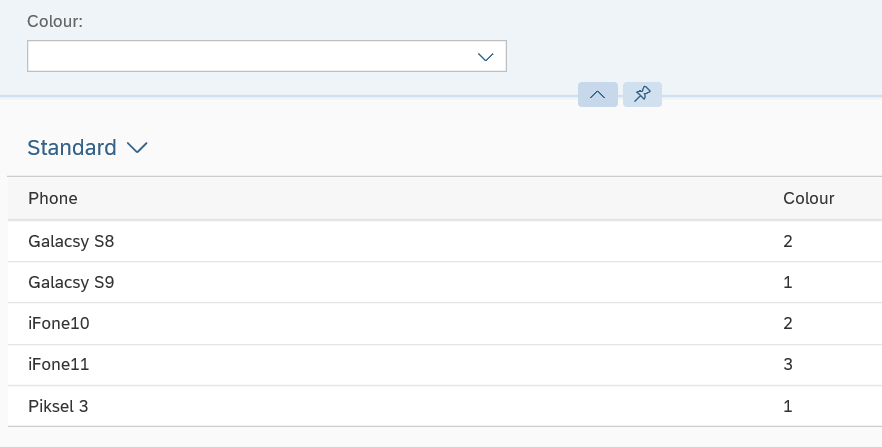Viewport: 882px width, 447px height.
Task: Sort by the Phone column header
Action: click(x=53, y=198)
